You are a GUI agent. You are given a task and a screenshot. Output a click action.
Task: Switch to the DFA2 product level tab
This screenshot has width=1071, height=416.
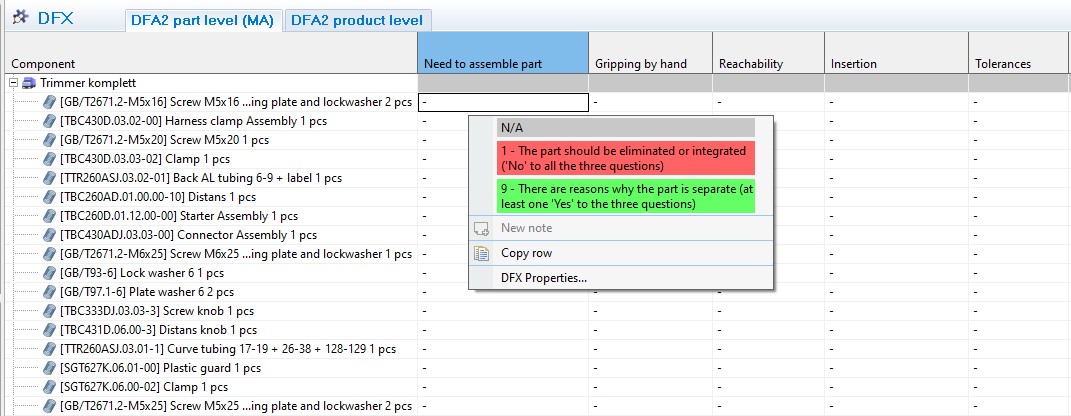(x=358, y=20)
